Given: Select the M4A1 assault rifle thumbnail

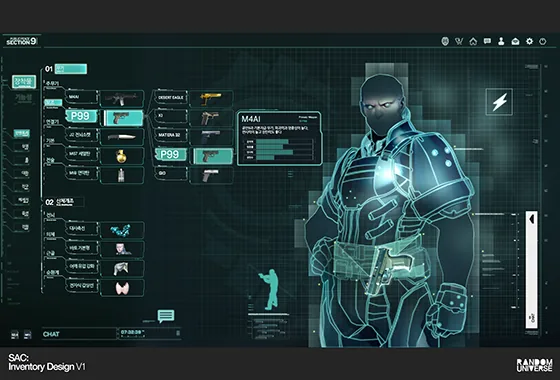Looking at the screenshot, I should (x=122, y=99).
